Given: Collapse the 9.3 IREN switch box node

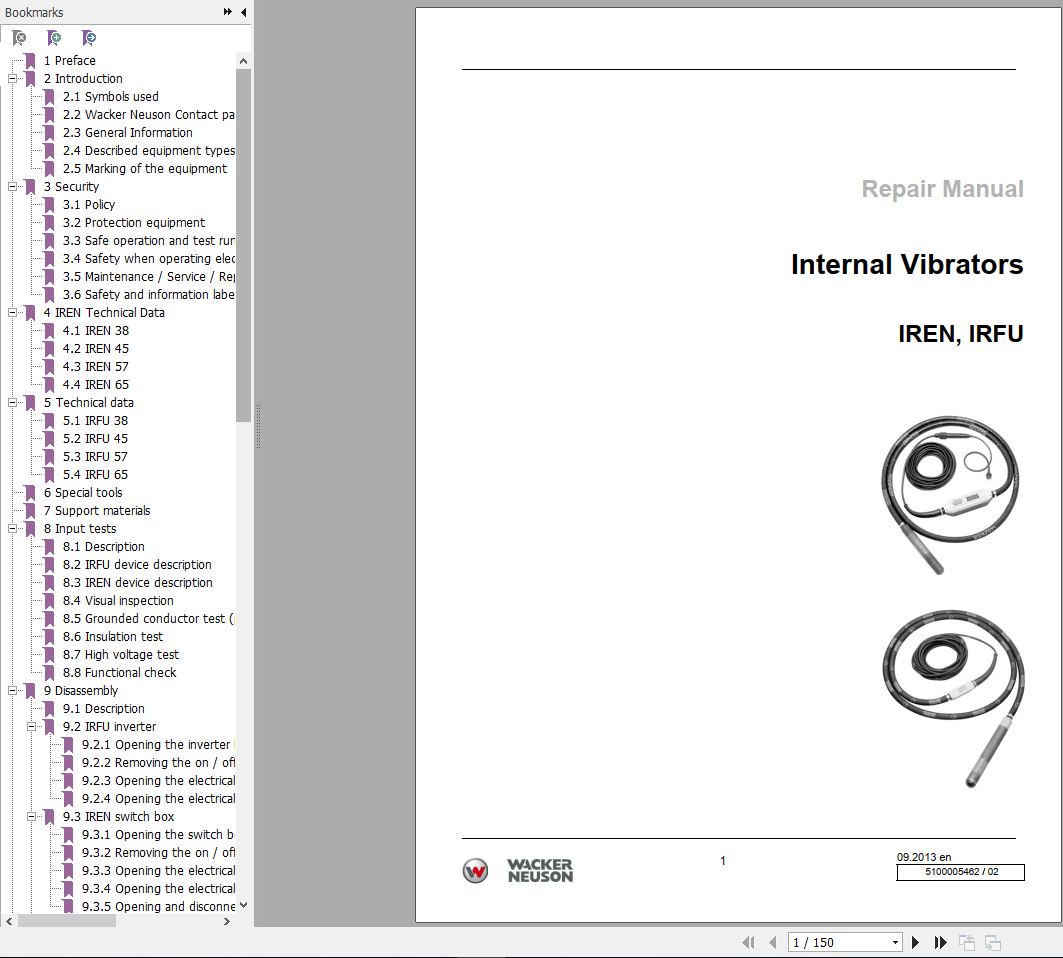Looking at the screenshot, I should point(31,817).
